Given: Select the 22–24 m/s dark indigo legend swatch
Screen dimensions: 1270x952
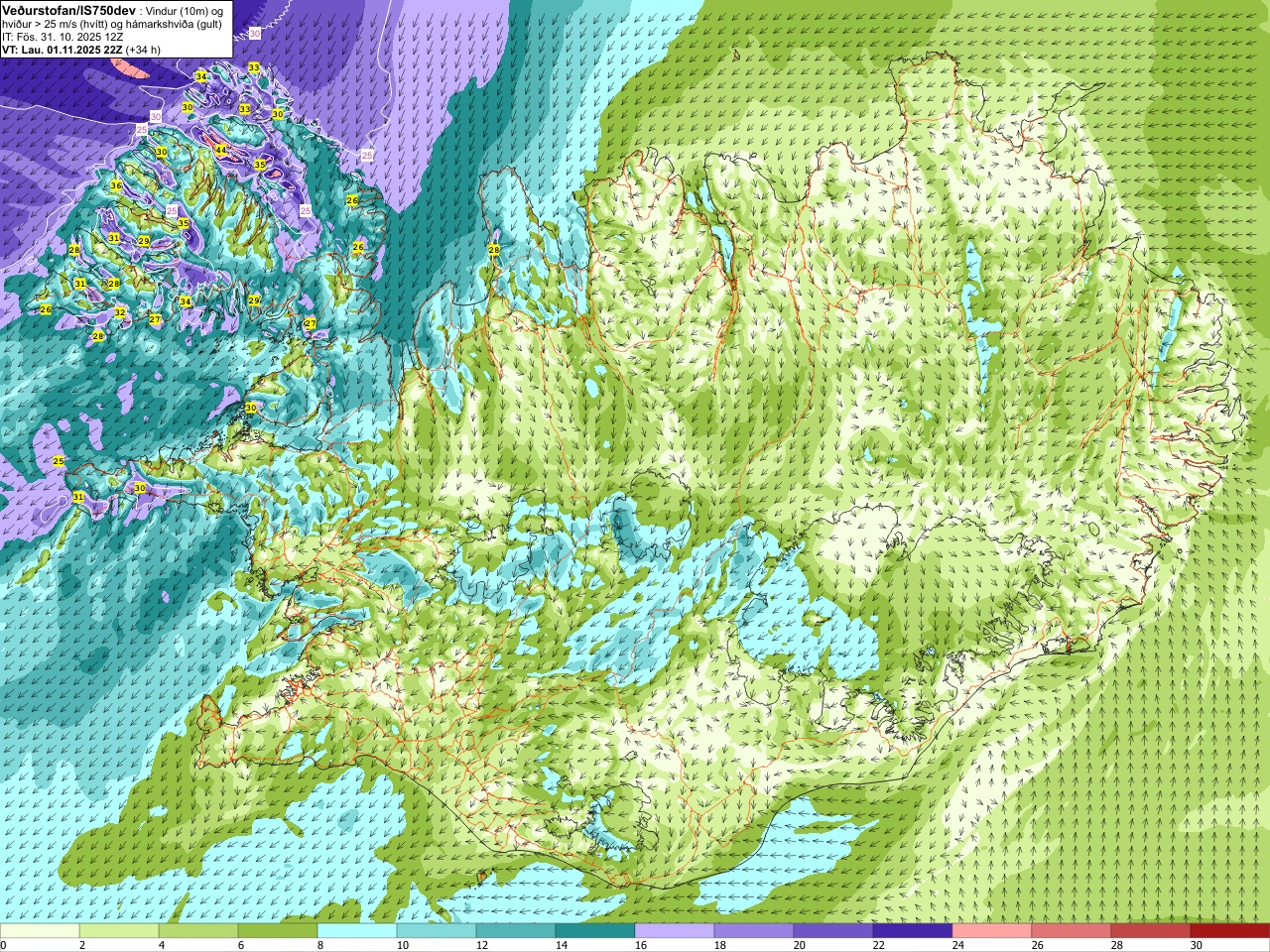Looking at the screenshot, I should (913, 931).
